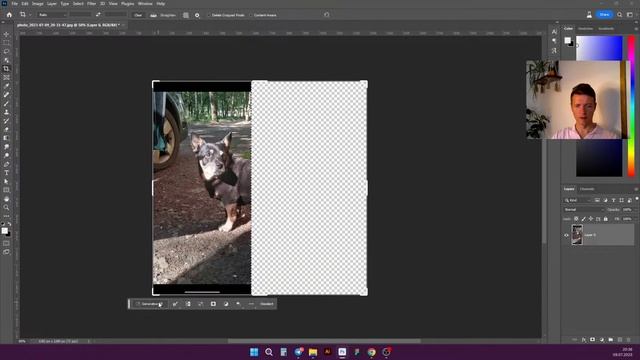Click the Share button

604,15
